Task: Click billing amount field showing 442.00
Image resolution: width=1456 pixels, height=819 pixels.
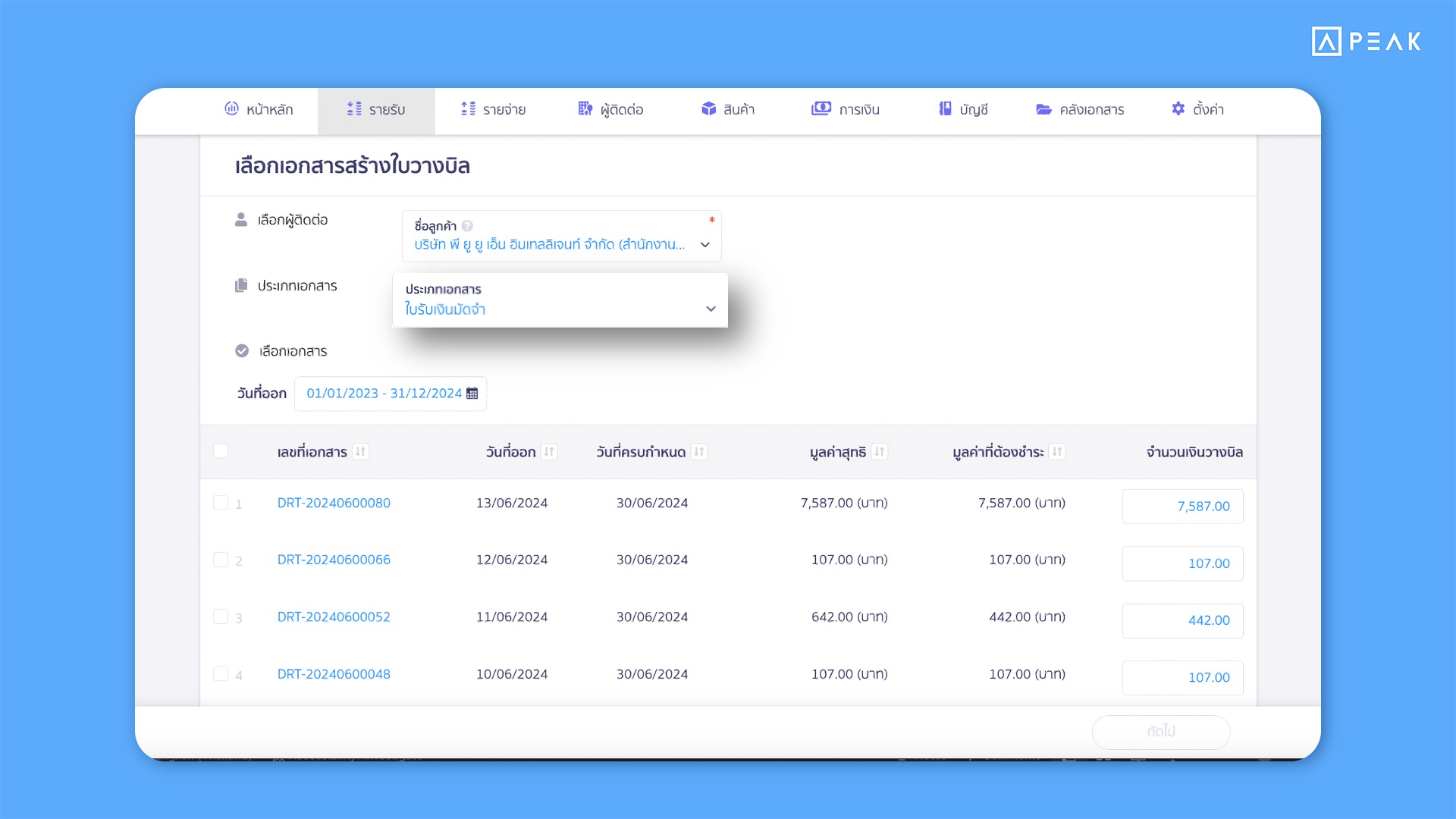Action: pos(1183,620)
